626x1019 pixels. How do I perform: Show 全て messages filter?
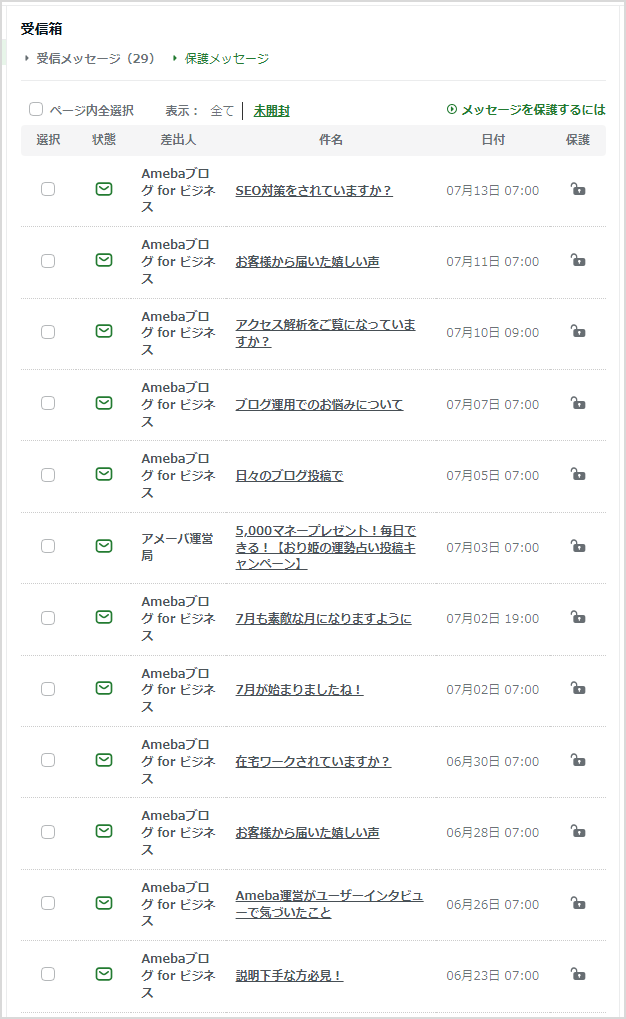click(222, 110)
